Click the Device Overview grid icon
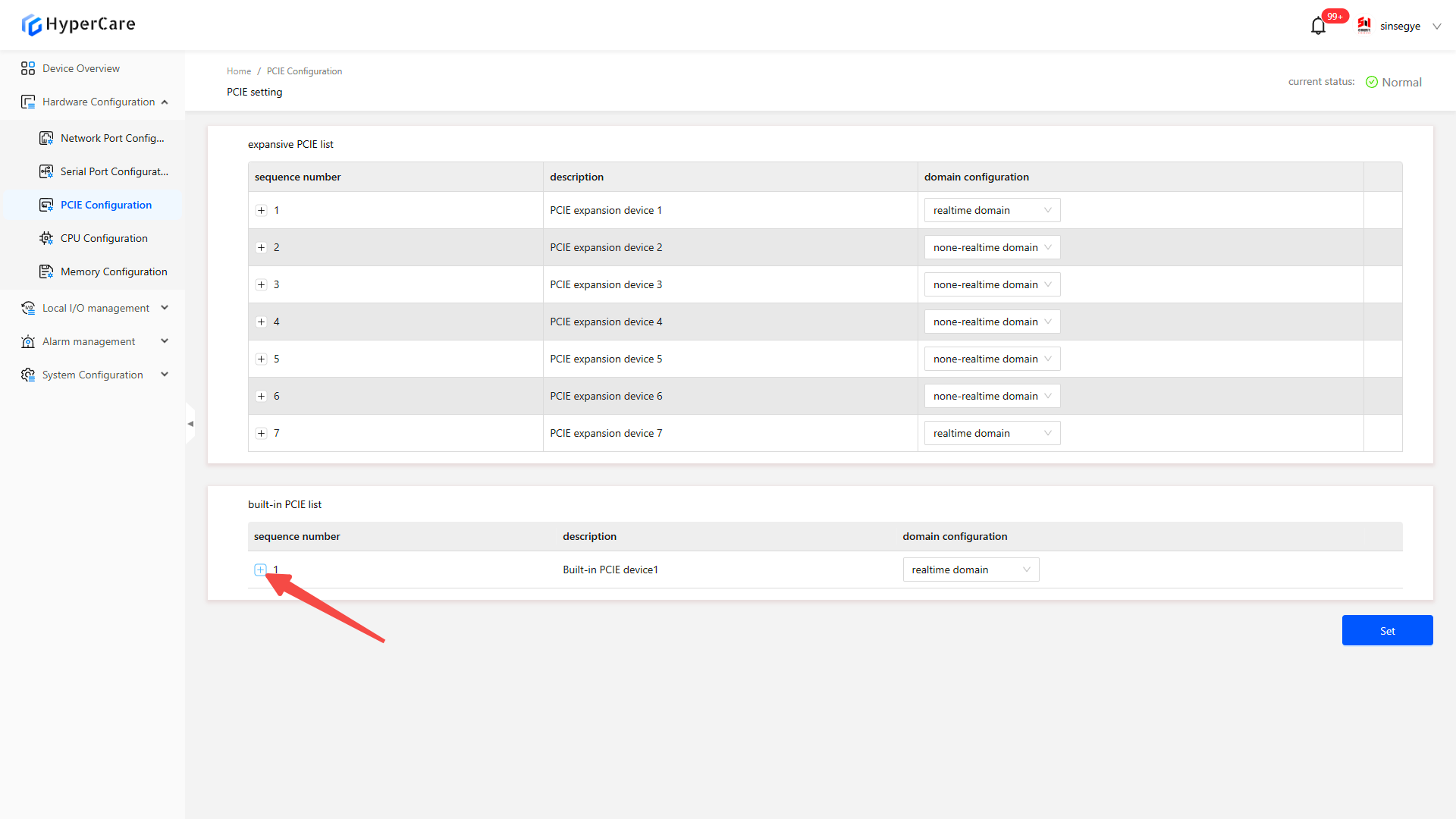 tap(28, 68)
